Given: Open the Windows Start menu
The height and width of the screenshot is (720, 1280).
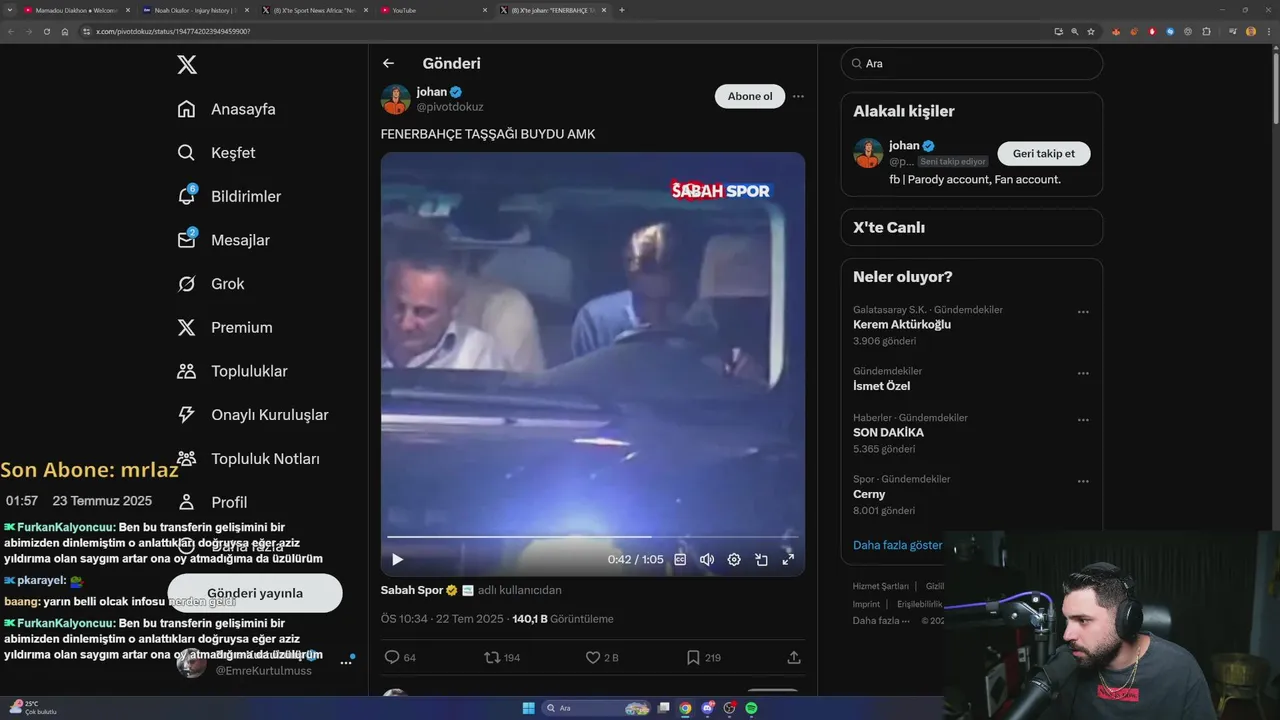Looking at the screenshot, I should pyautogui.click(x=528, y=708).
